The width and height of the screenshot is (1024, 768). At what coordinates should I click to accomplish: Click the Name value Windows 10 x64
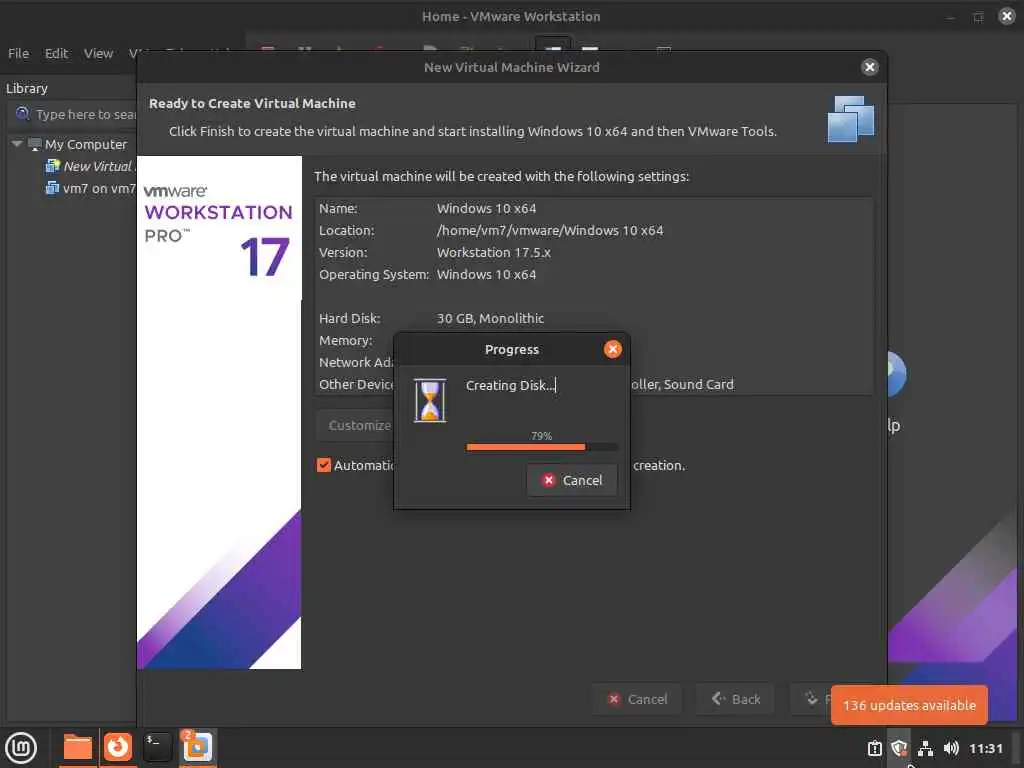click(486, 208)
